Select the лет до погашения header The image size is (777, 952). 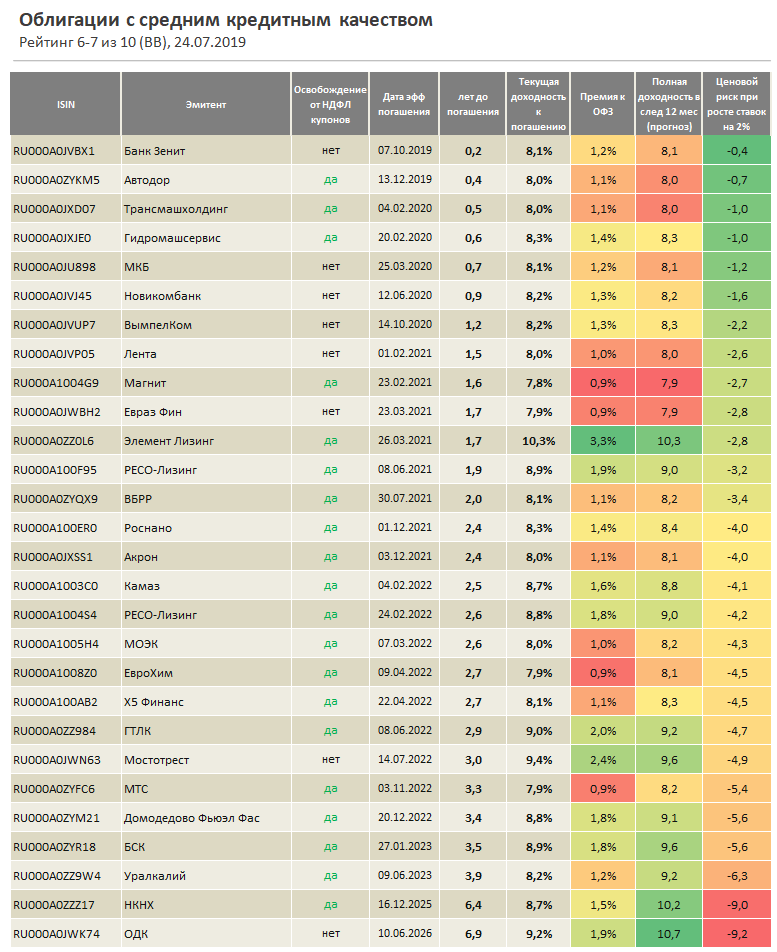(472, 103)
